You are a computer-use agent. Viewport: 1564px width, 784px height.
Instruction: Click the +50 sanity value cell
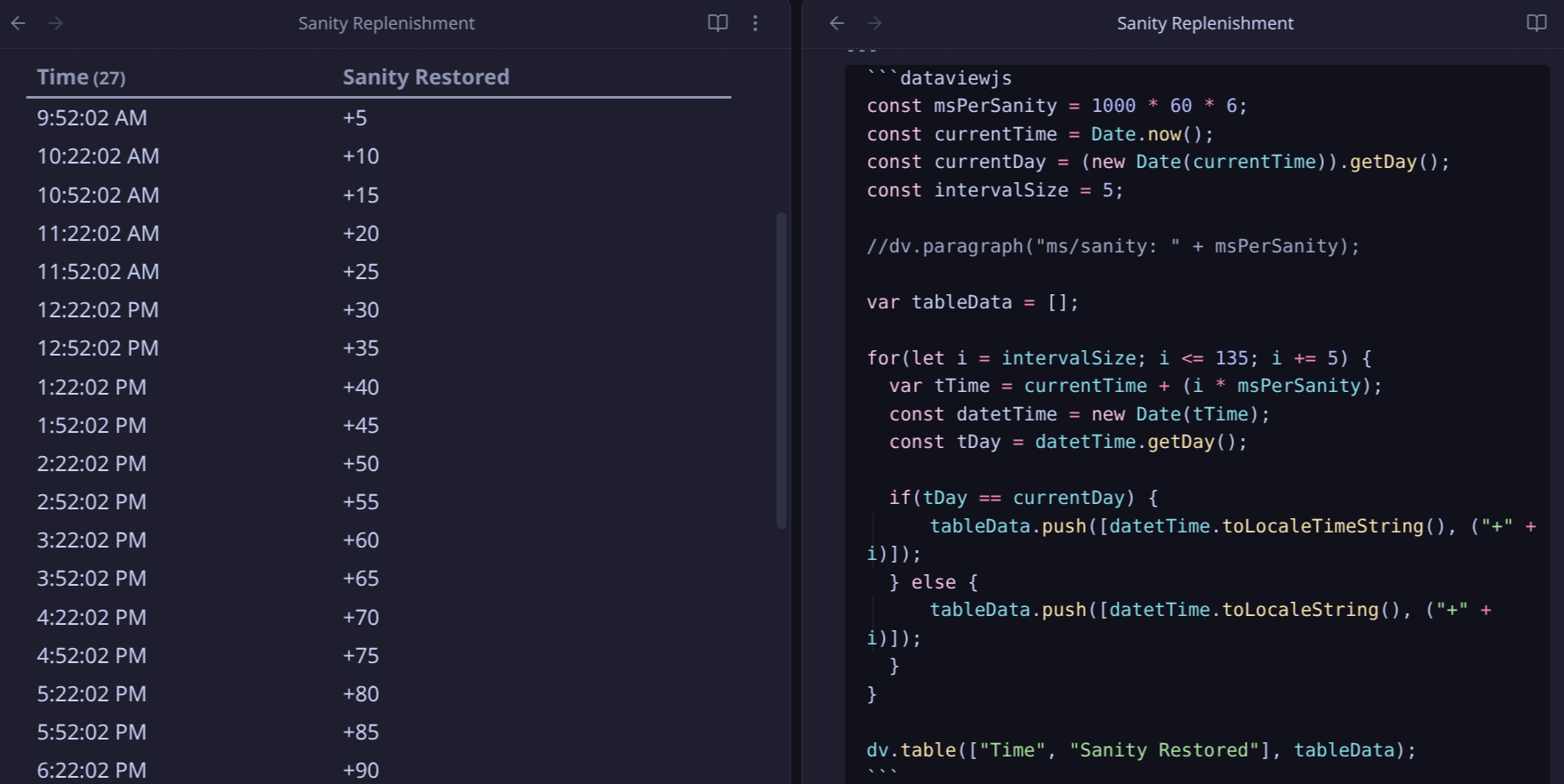click(361, 463)
